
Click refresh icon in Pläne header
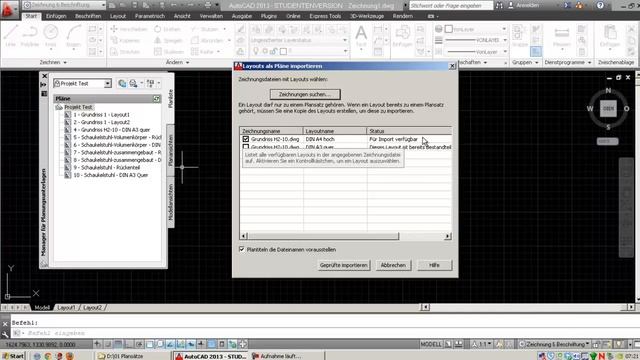(156, 99)
